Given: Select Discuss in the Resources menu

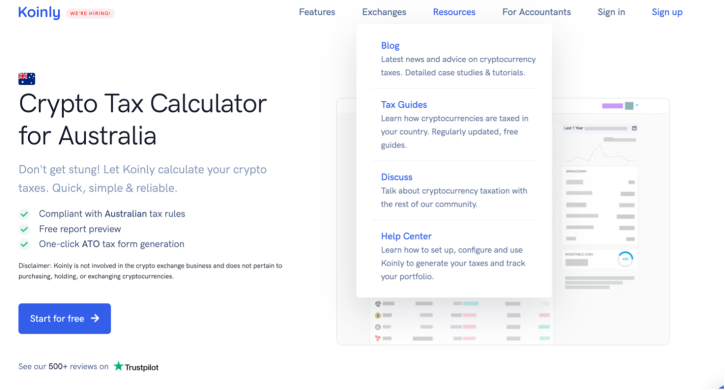Looking at the screenshot, I should (x=396, y=177).
